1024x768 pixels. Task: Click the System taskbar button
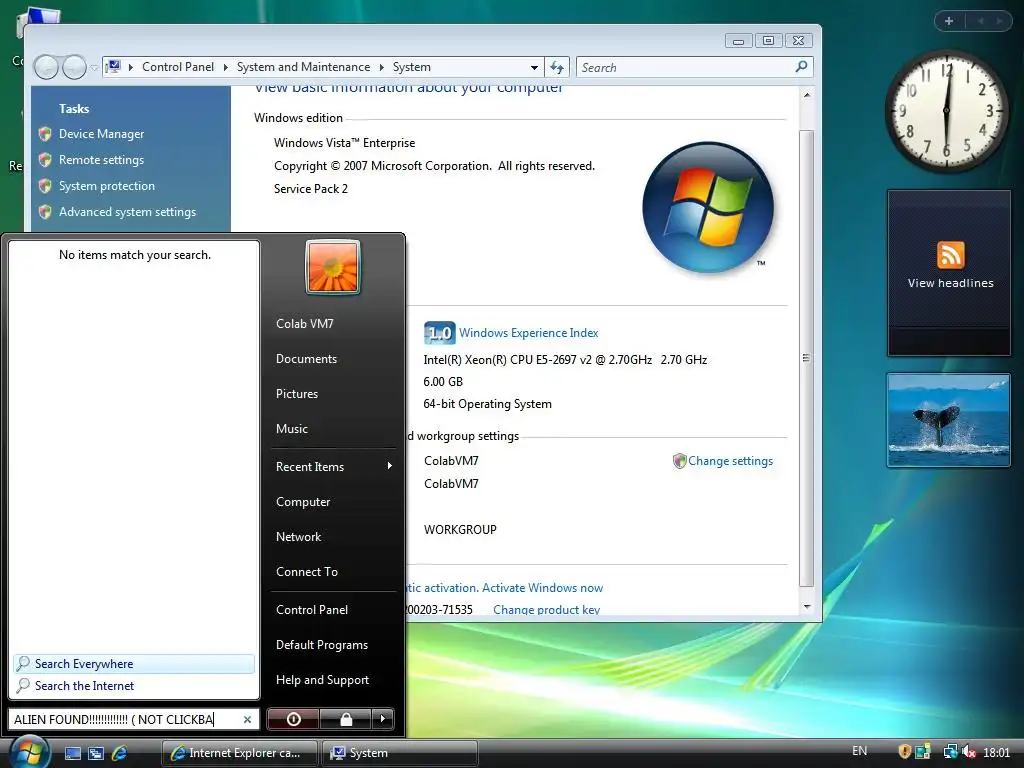[400, 753]
